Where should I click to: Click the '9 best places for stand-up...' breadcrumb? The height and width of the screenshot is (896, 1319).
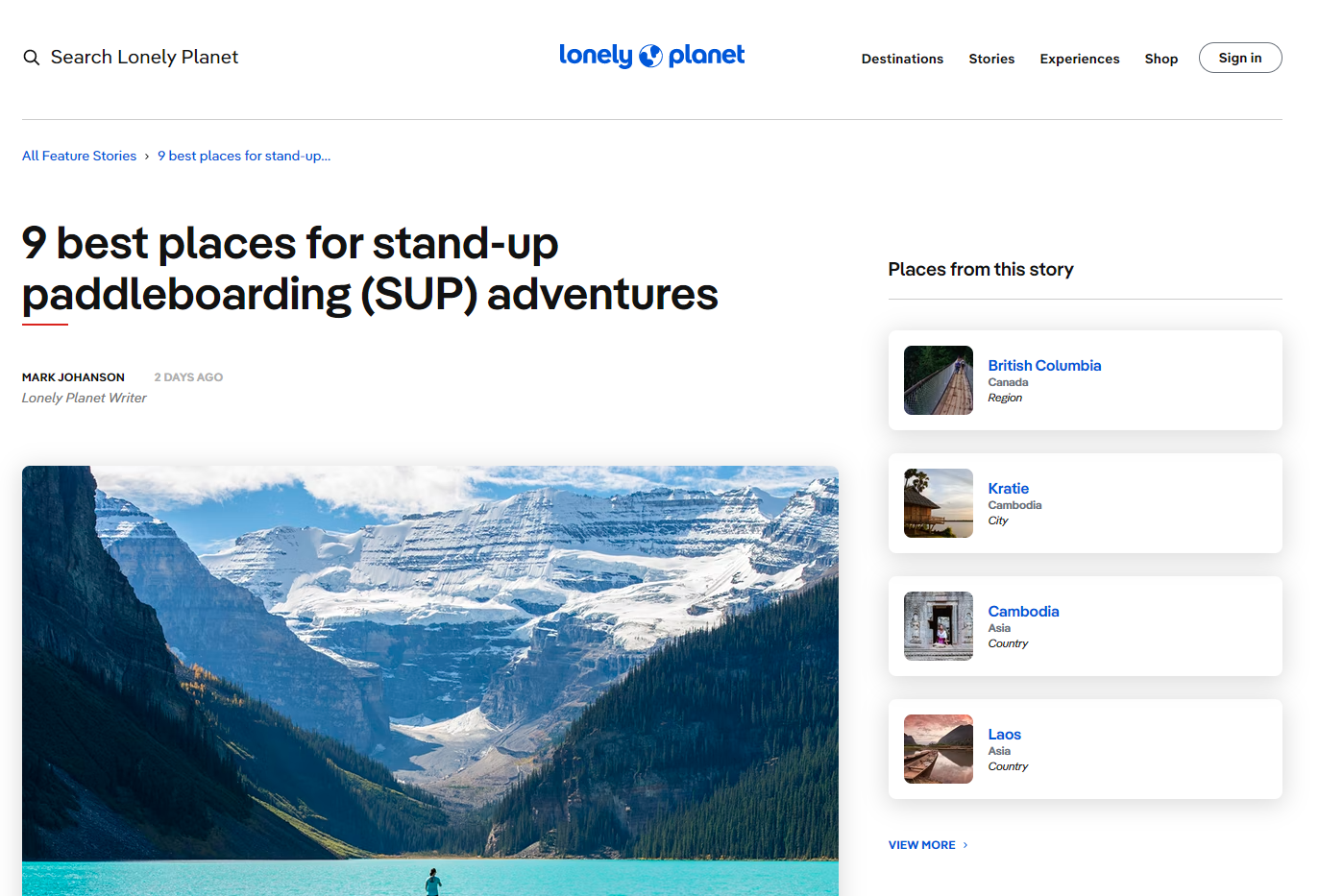coord(244,156)
